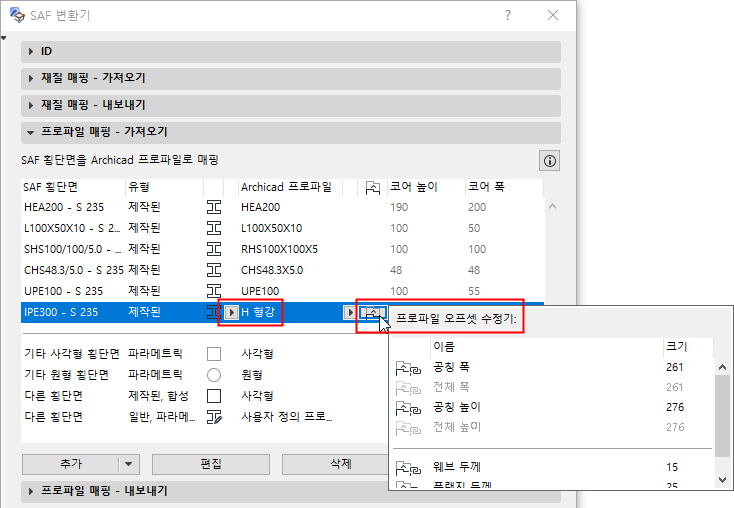Click the 261 value of 공칭 폭

coord(675,368)
